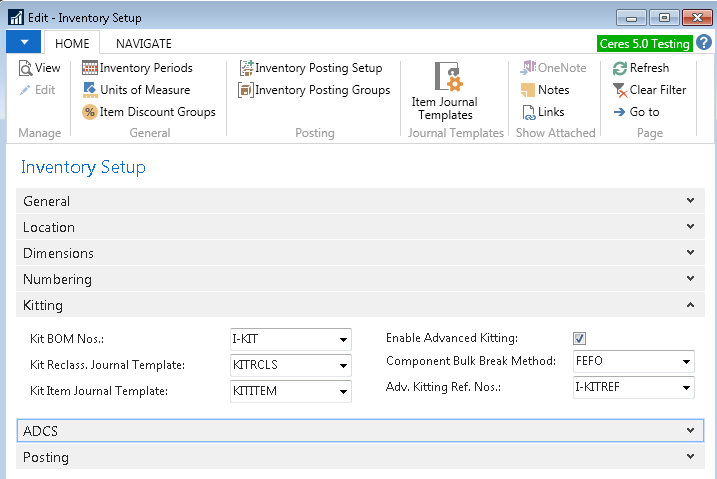Open Adv. Kitting Ref. Nos. dropdown
The image size is (717, 479).
[x=686, y=387]
